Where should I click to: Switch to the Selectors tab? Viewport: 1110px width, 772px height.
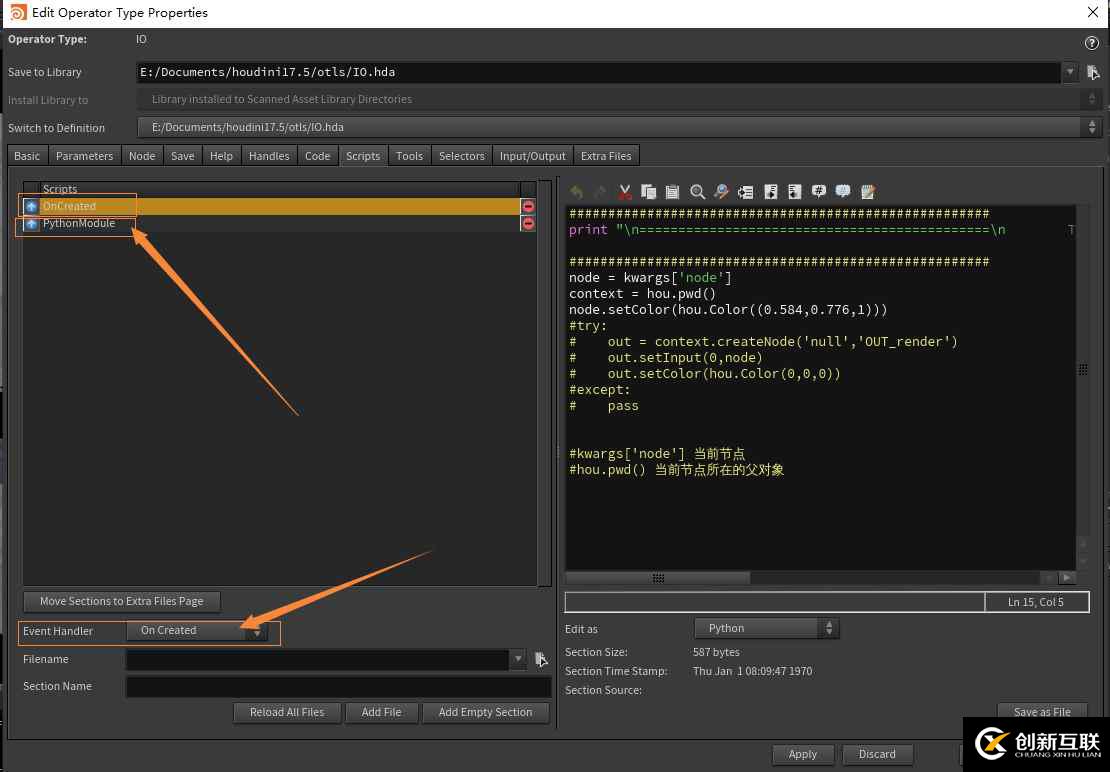point(462,156)
